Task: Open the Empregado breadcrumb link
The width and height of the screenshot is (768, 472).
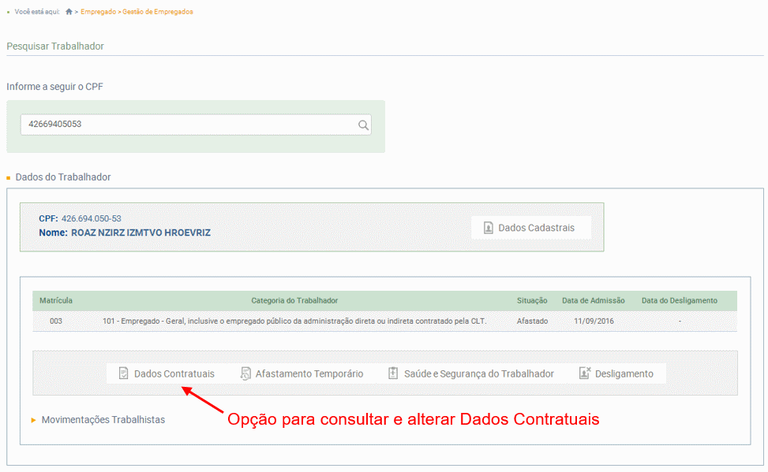Action: (x=100, y=12)
